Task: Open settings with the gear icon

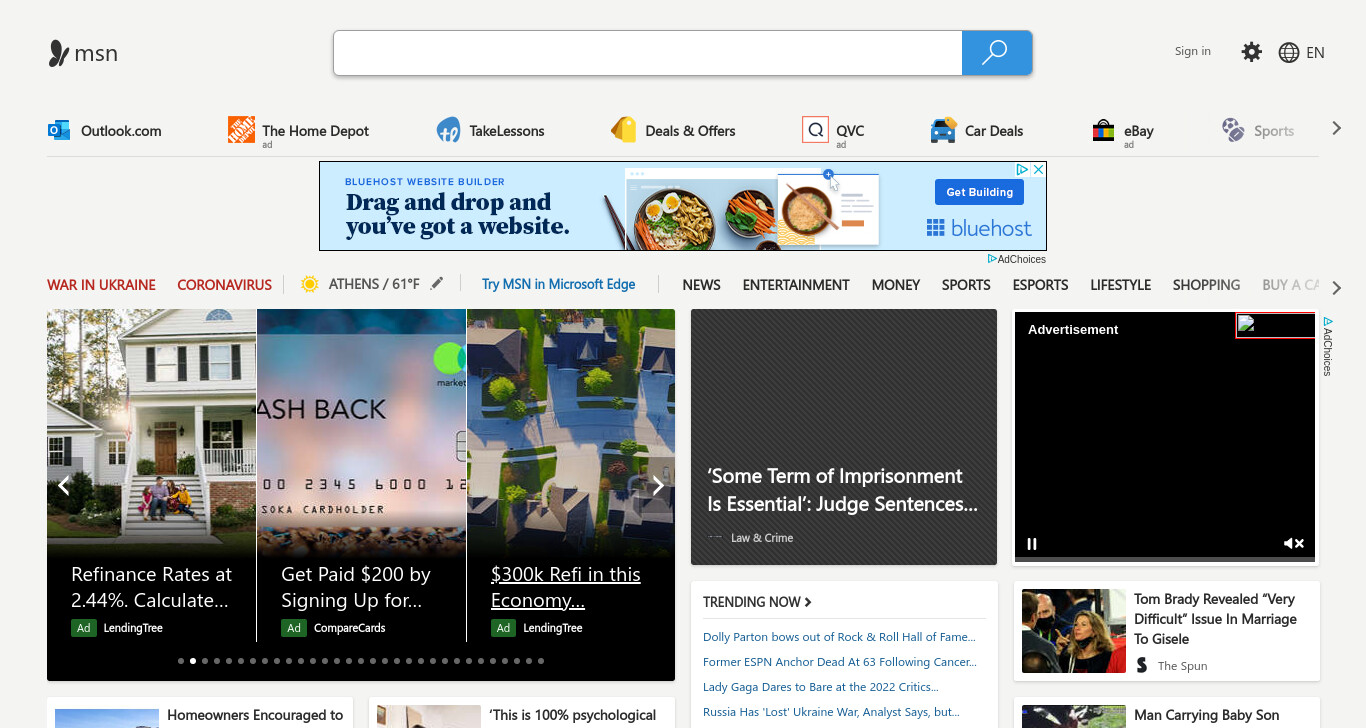Action: pos(1251,52)
